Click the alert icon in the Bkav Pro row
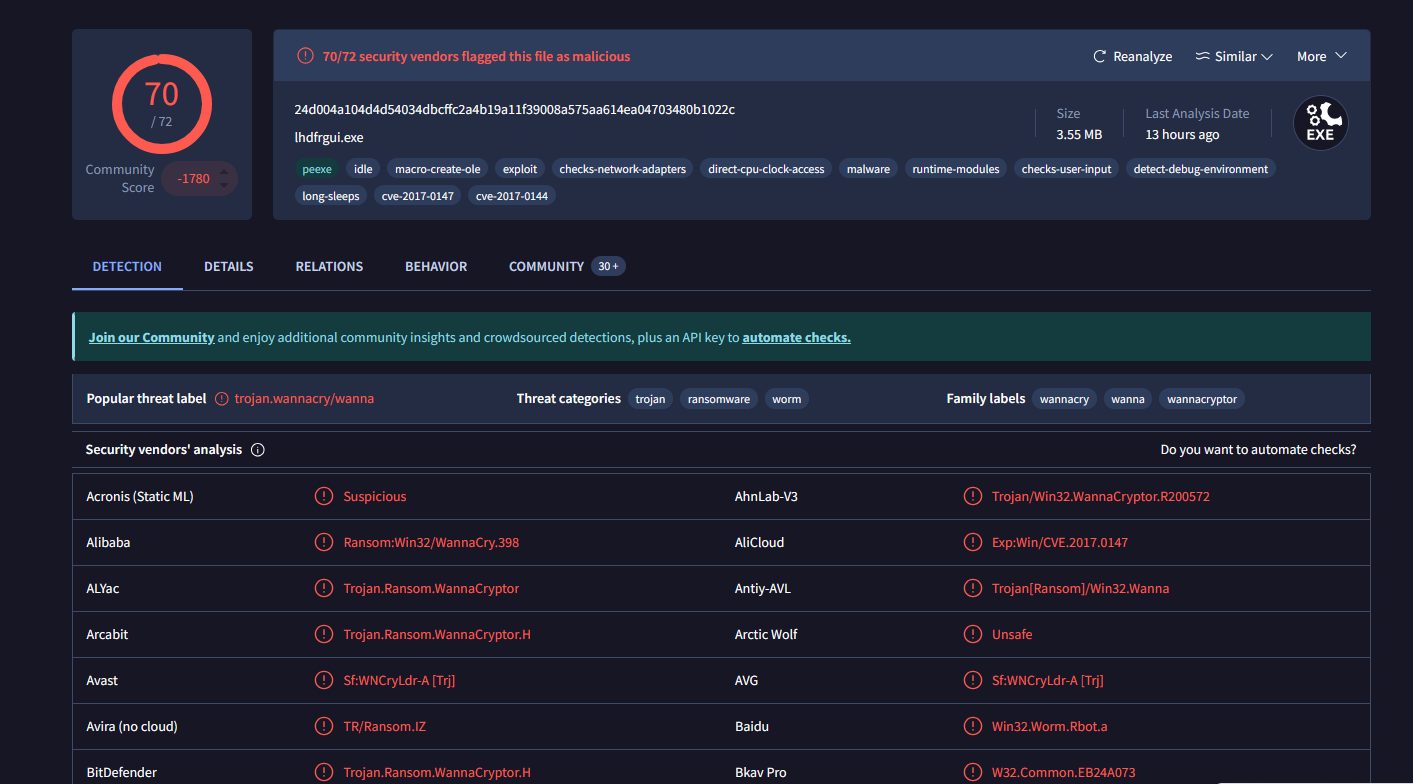The width and height of the screenshot is (1413, 784). pos(972,772)
